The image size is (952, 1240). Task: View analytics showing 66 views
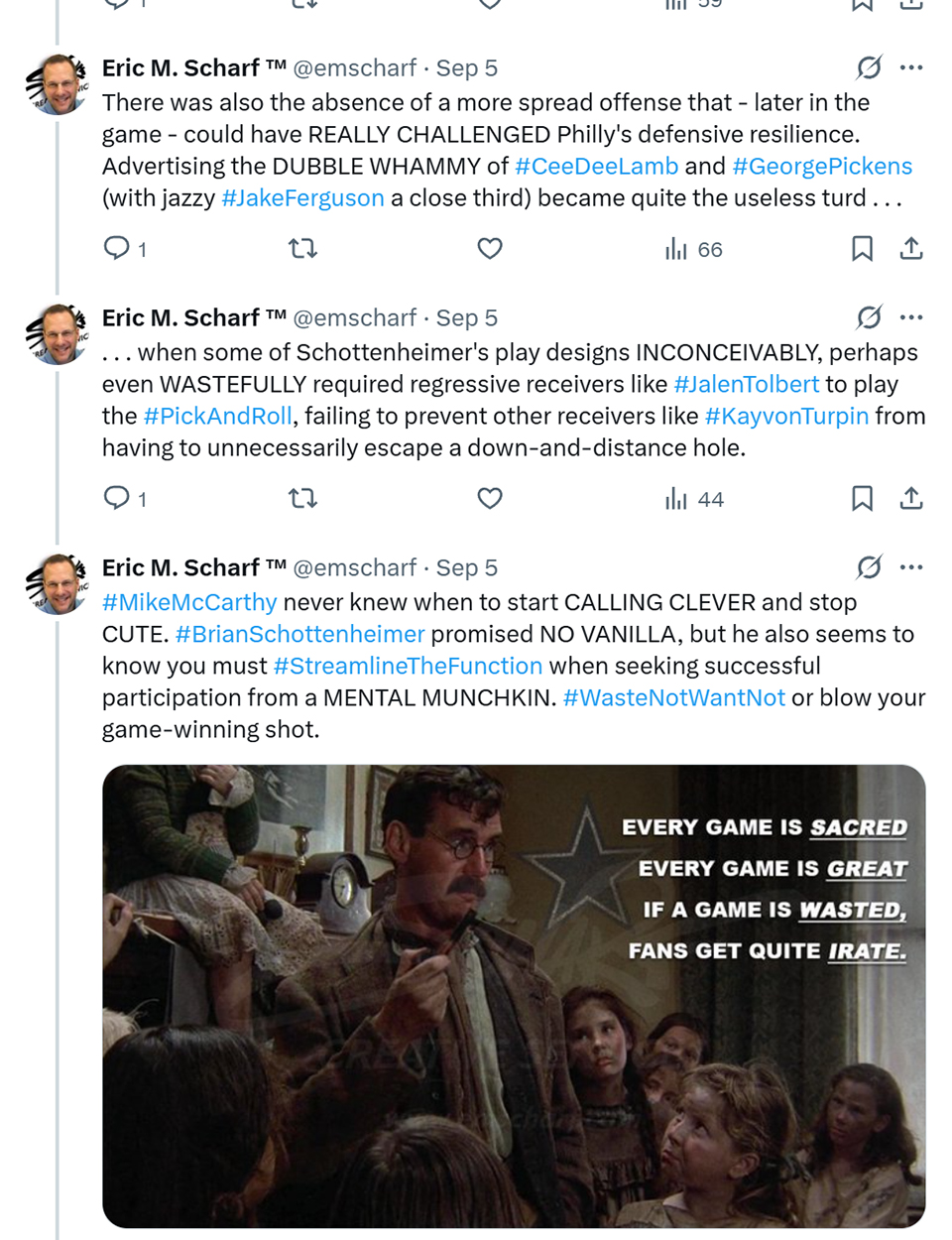694,249
